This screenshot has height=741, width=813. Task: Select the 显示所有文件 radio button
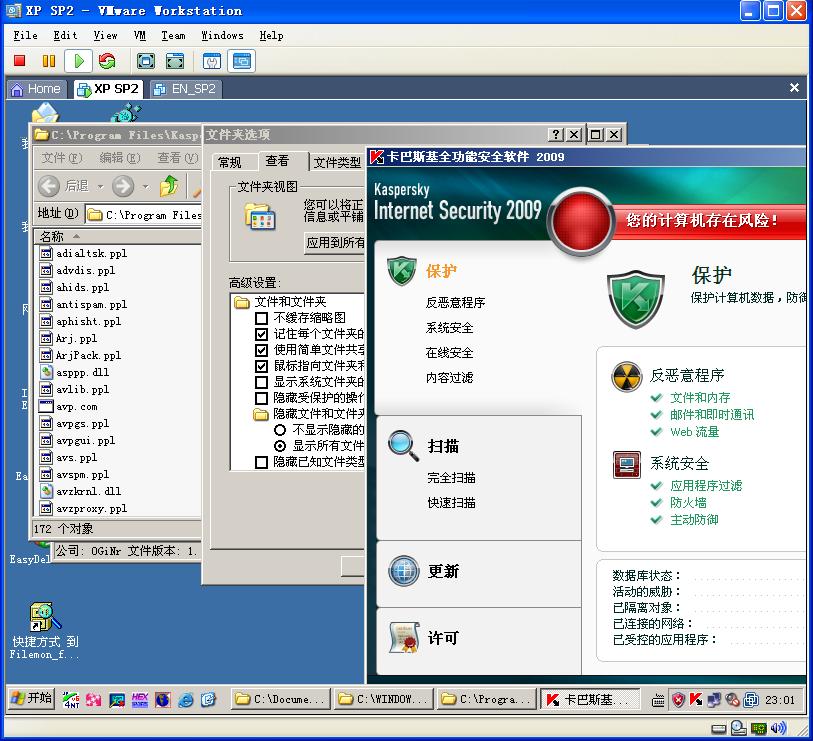(x=280, y=446)
